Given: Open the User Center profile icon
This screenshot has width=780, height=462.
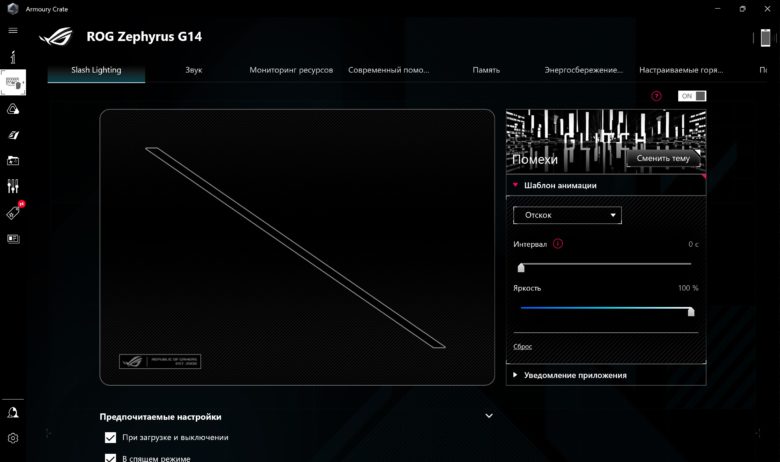Looking at the screenshot, I should pos(13,412).
